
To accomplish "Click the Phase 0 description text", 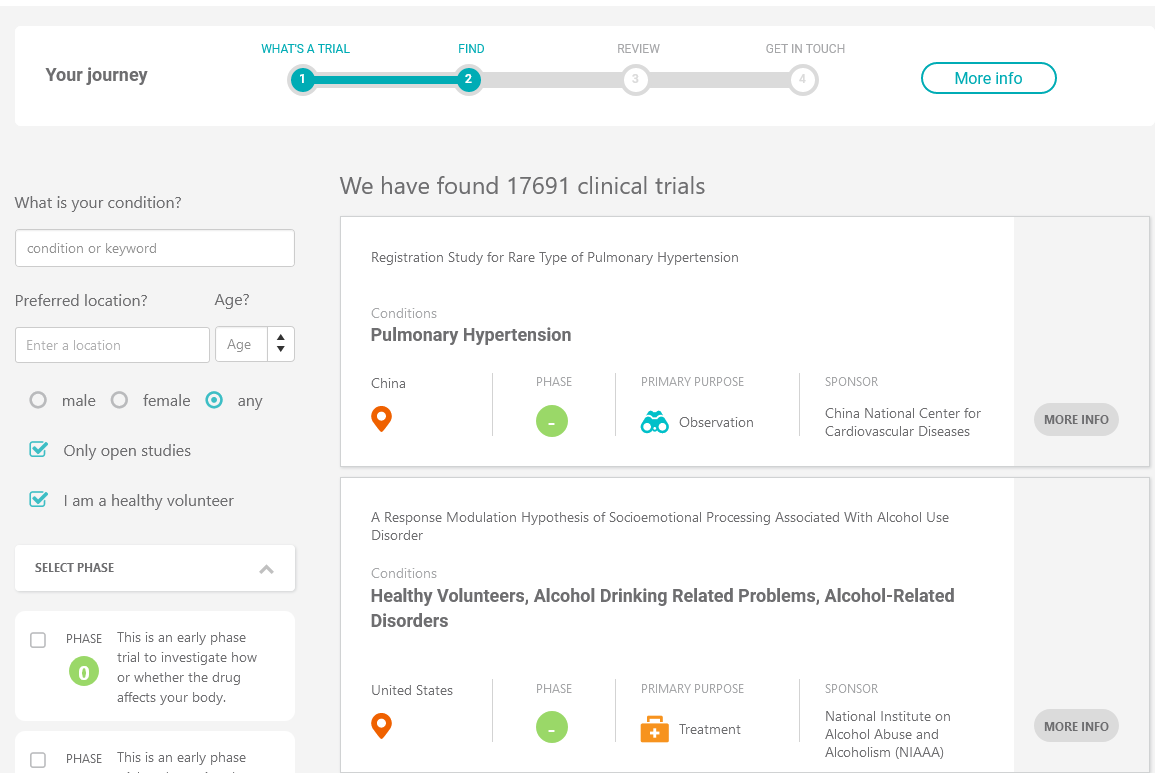I will coord(187,667).
